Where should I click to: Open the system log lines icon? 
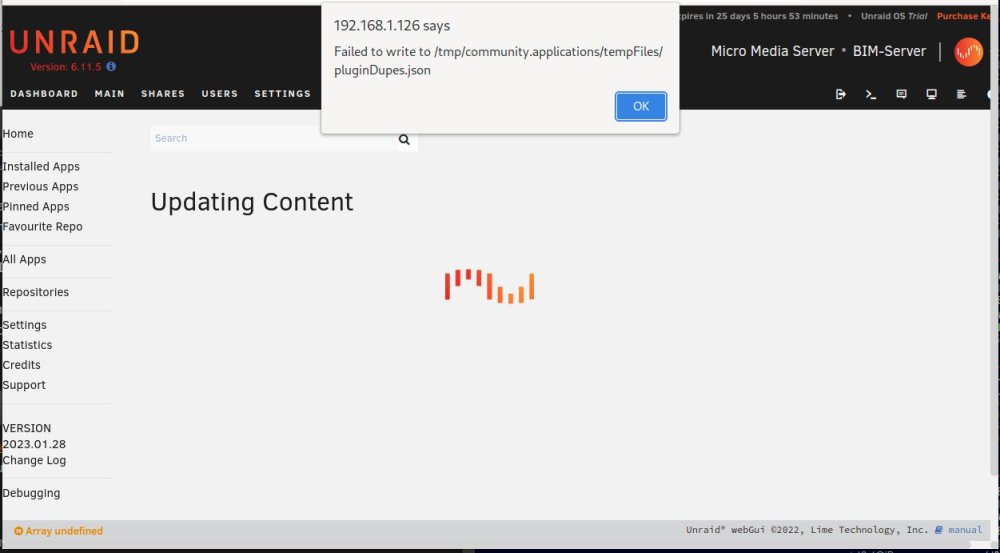coord(962,94)
